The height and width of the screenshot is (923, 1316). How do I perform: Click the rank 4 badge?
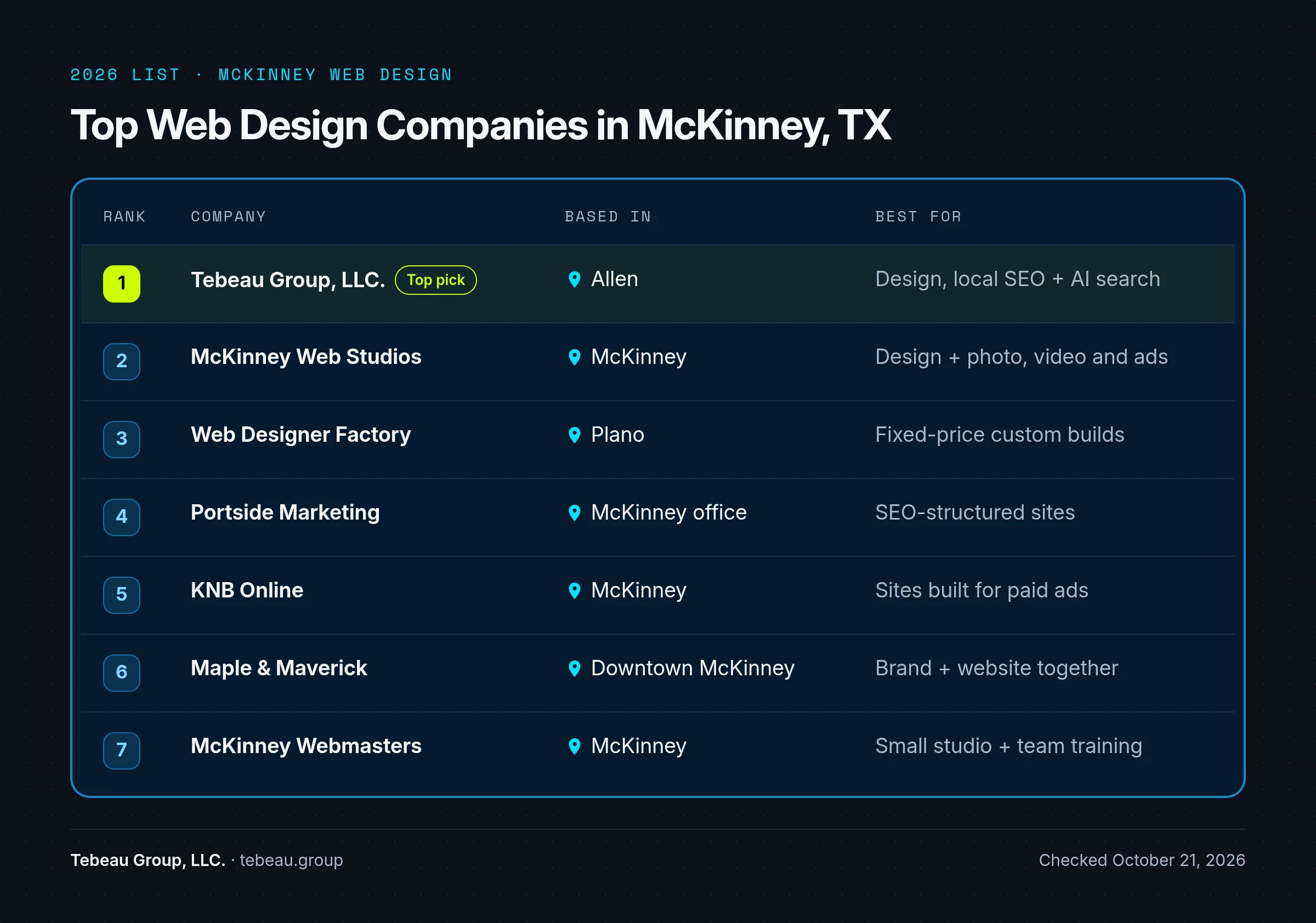coord(122,517)
